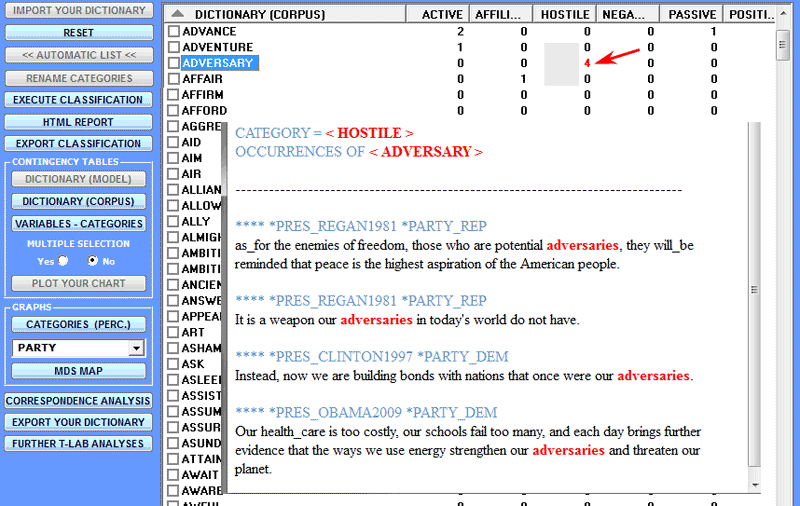Image resolution: width=800 pixels, height=506 pixels.
Task: Open Variables - Categories table
Action: 79,224
